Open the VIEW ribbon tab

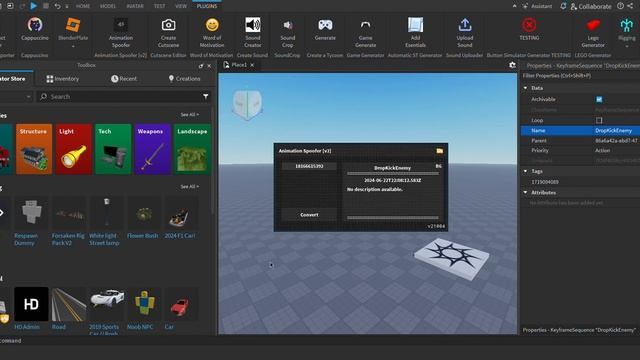pyautogui.click(x=181, y=6)
